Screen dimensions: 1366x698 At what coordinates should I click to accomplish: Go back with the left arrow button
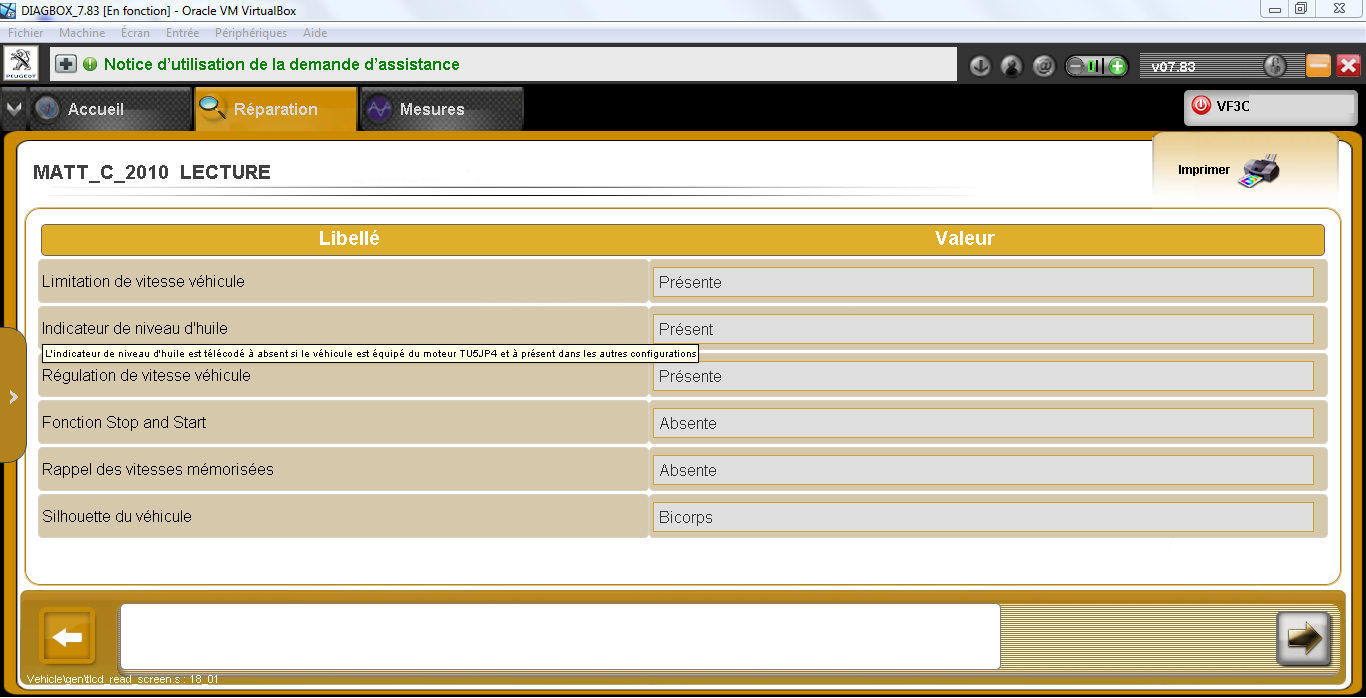pyautogui.click(x=67, y=637)
